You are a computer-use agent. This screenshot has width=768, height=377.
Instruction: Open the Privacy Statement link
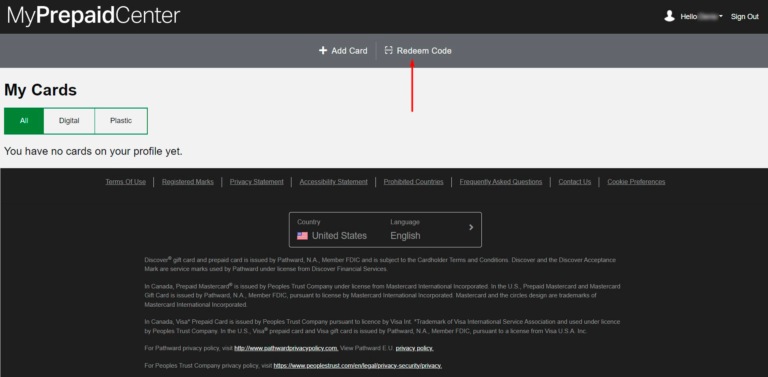click(257, 182)
